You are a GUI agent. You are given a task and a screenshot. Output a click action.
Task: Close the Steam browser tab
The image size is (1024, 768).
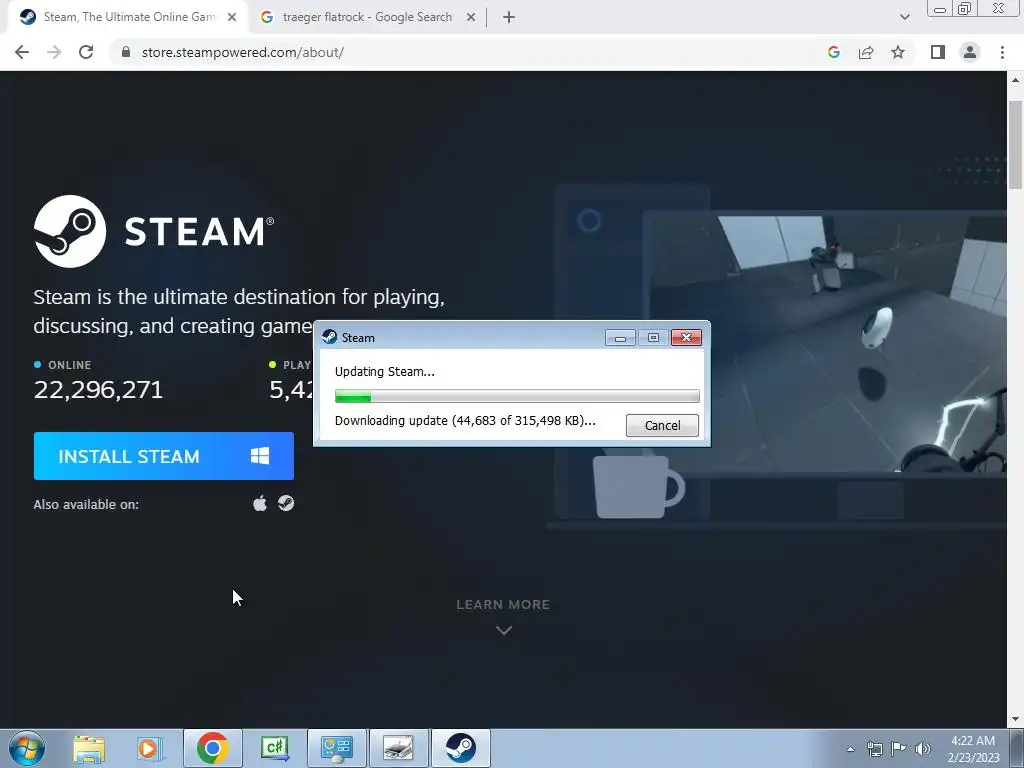point(232,18)
